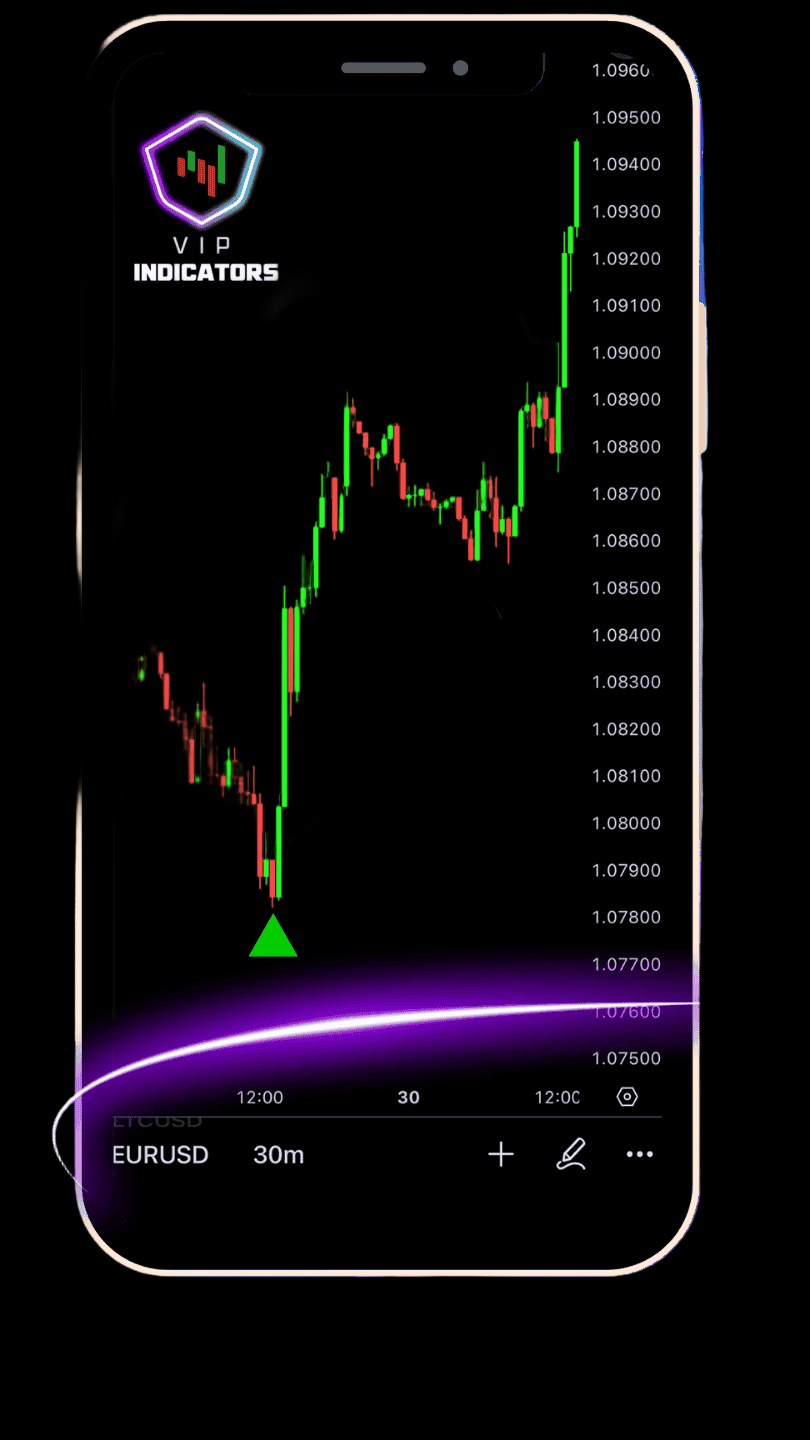Image resolution: width=810 pixels, height=1440 pixels.
Task: Click the VIP Indicators hexagon logo
Action: coord(203,170)
